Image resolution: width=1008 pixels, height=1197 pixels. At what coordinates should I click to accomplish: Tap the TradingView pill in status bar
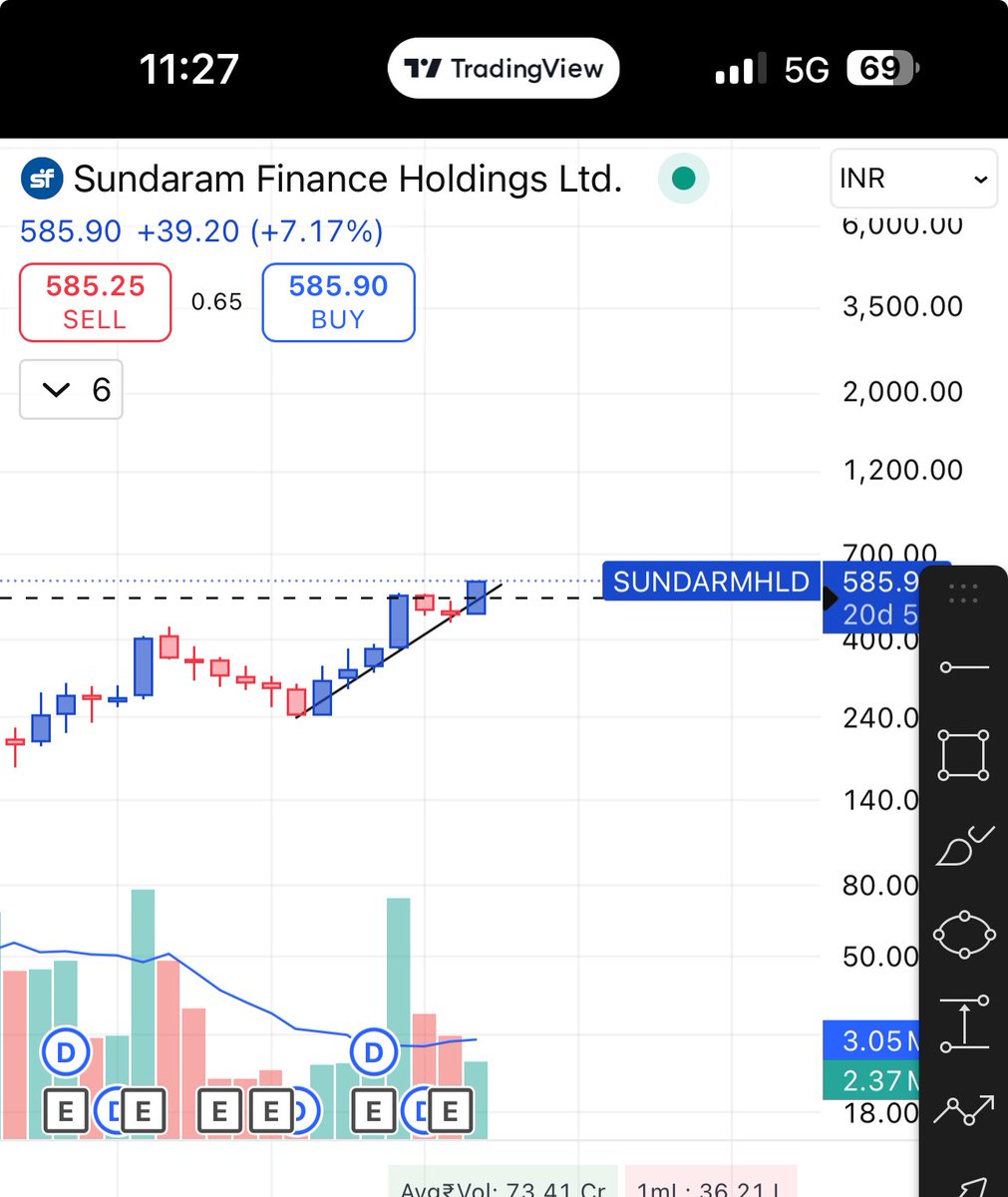(x=504, y=68)
